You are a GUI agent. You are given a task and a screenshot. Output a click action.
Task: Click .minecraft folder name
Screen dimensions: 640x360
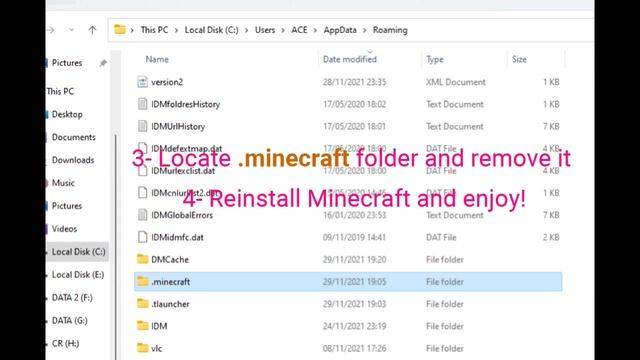[x=170, y=282]
